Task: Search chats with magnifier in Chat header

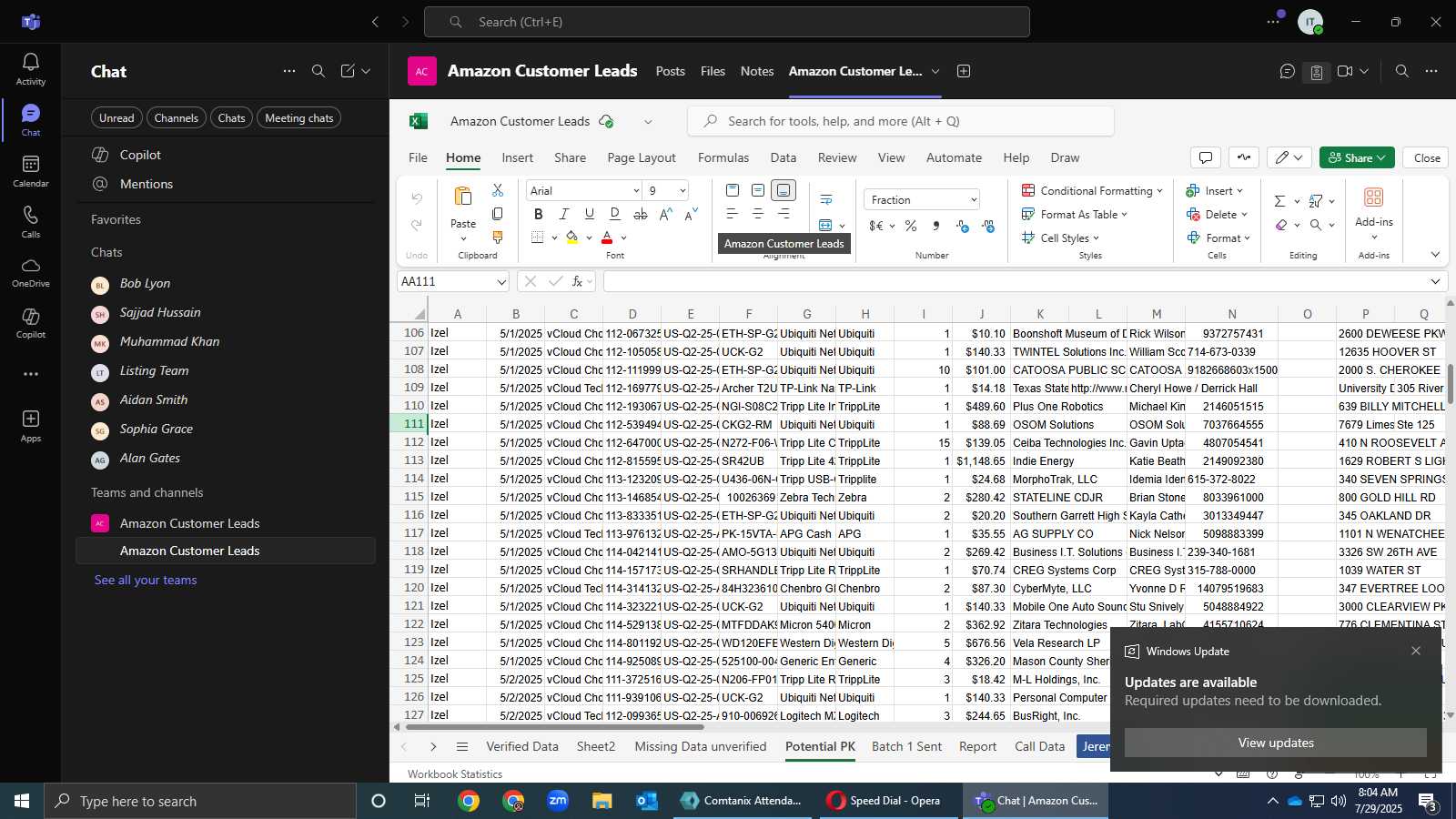Action: coord(318,71)
